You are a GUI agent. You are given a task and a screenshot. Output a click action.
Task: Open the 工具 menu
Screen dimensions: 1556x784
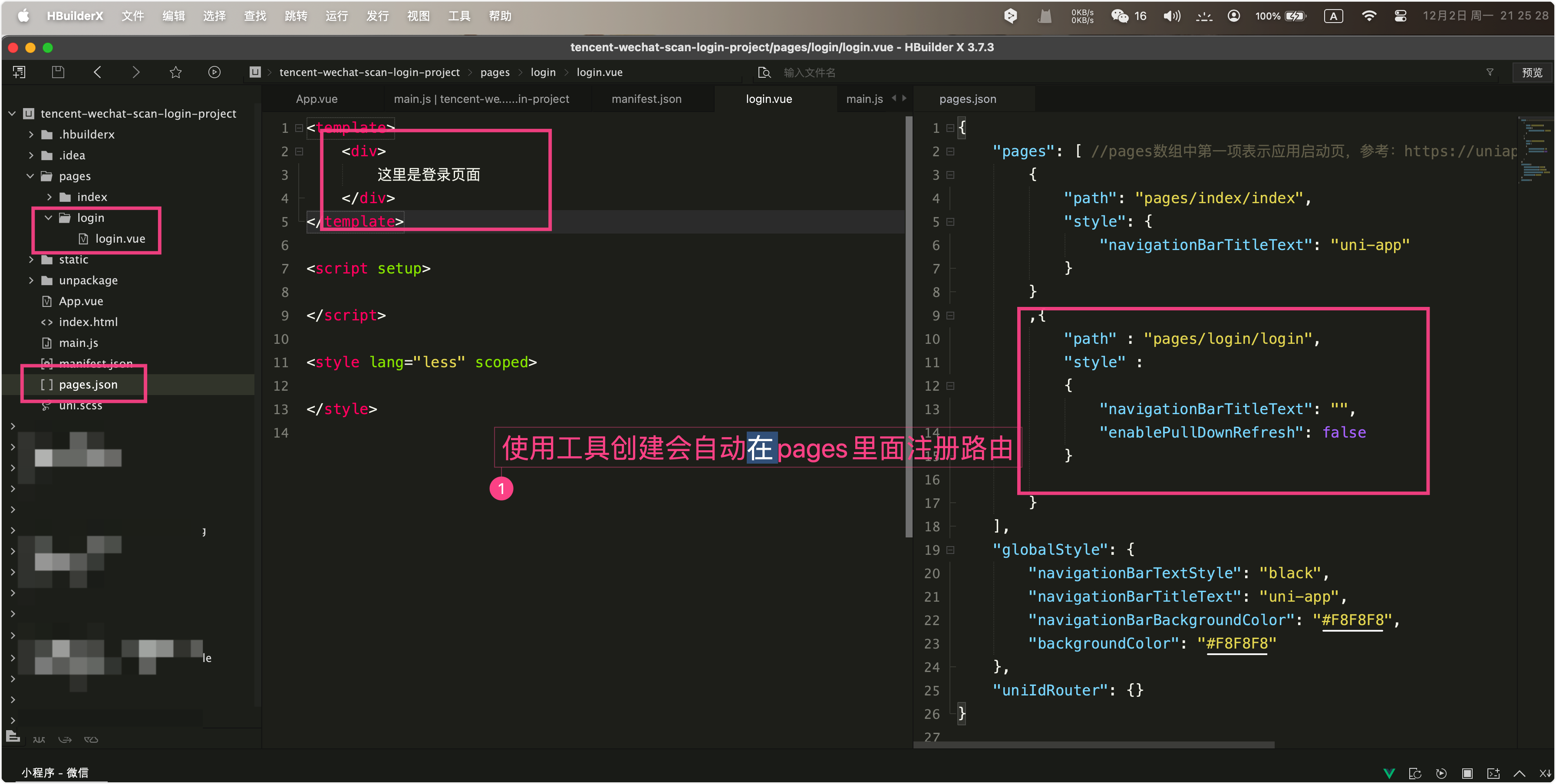(459, 16)
